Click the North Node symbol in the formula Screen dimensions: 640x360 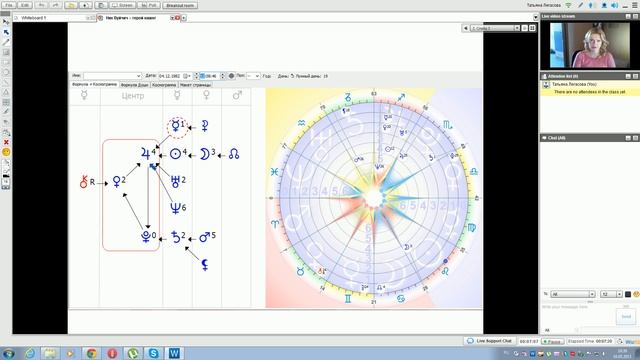[233, 154]
